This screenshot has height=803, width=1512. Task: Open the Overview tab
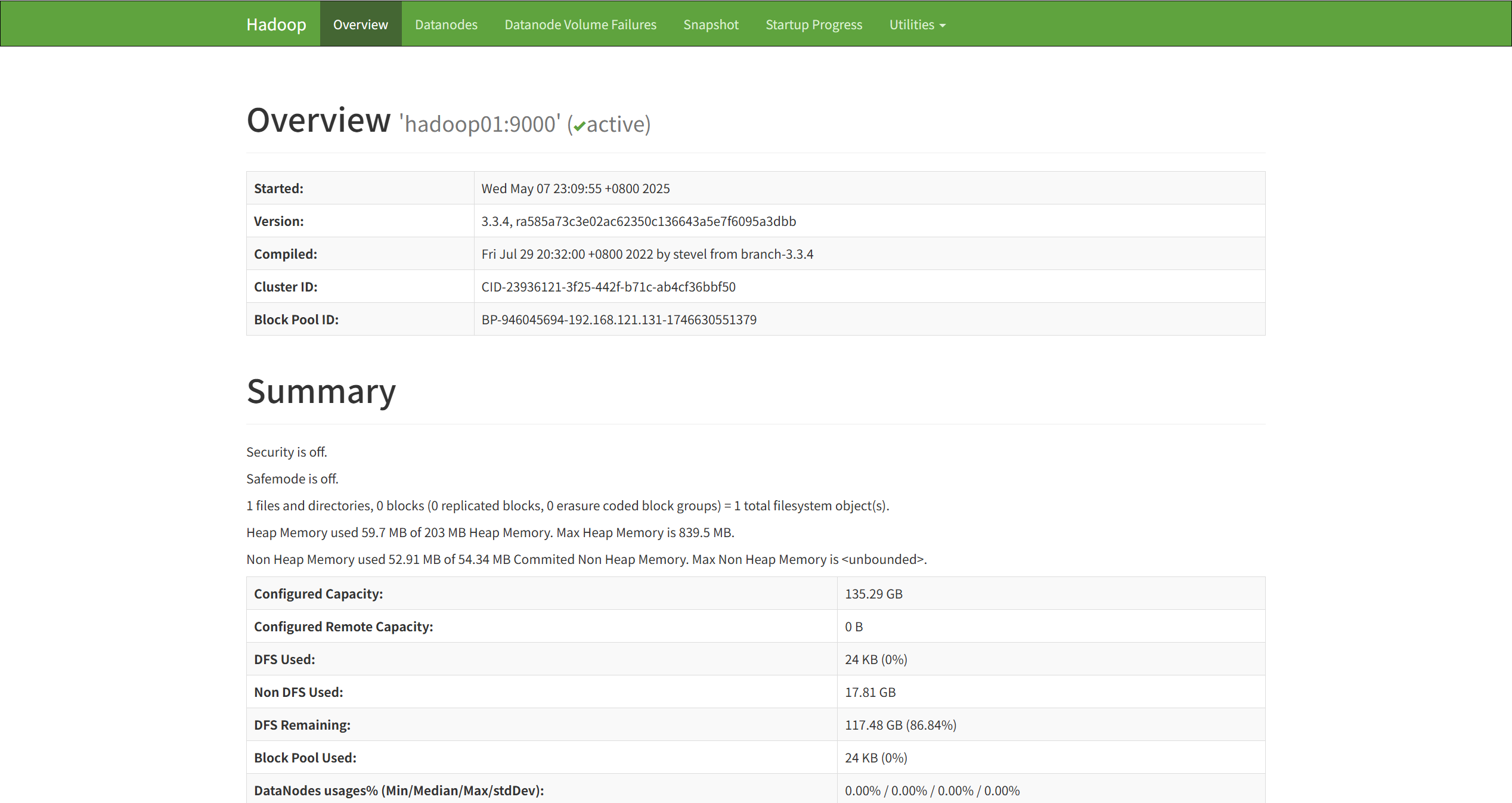360,24
